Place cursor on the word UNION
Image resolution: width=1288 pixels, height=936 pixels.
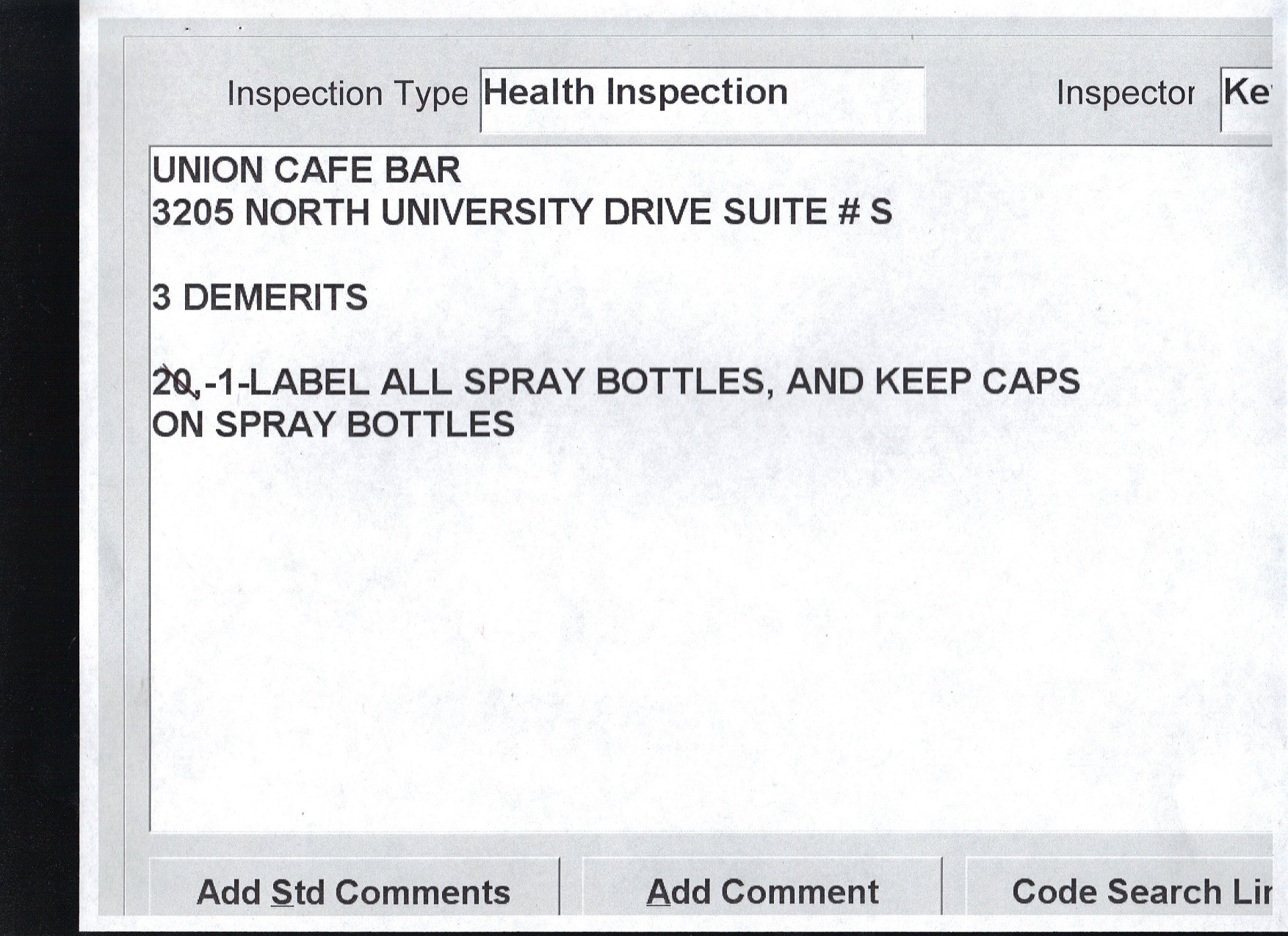pyautogui.click(x=208, y=171)
